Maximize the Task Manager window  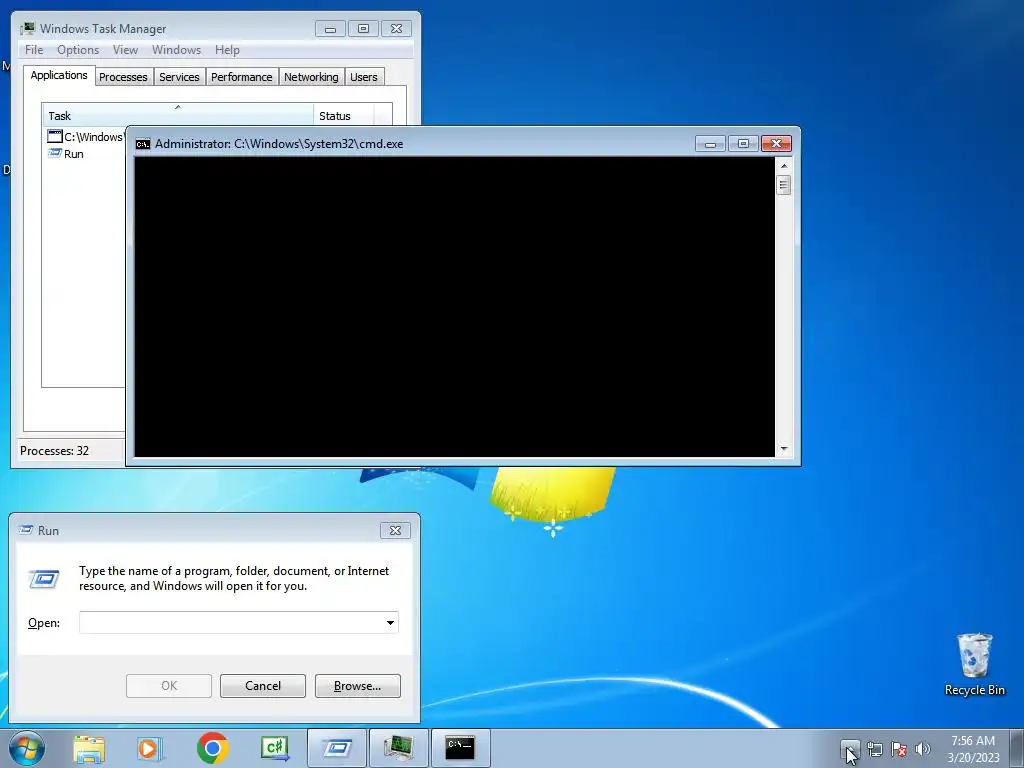click(x=363, y=29)
